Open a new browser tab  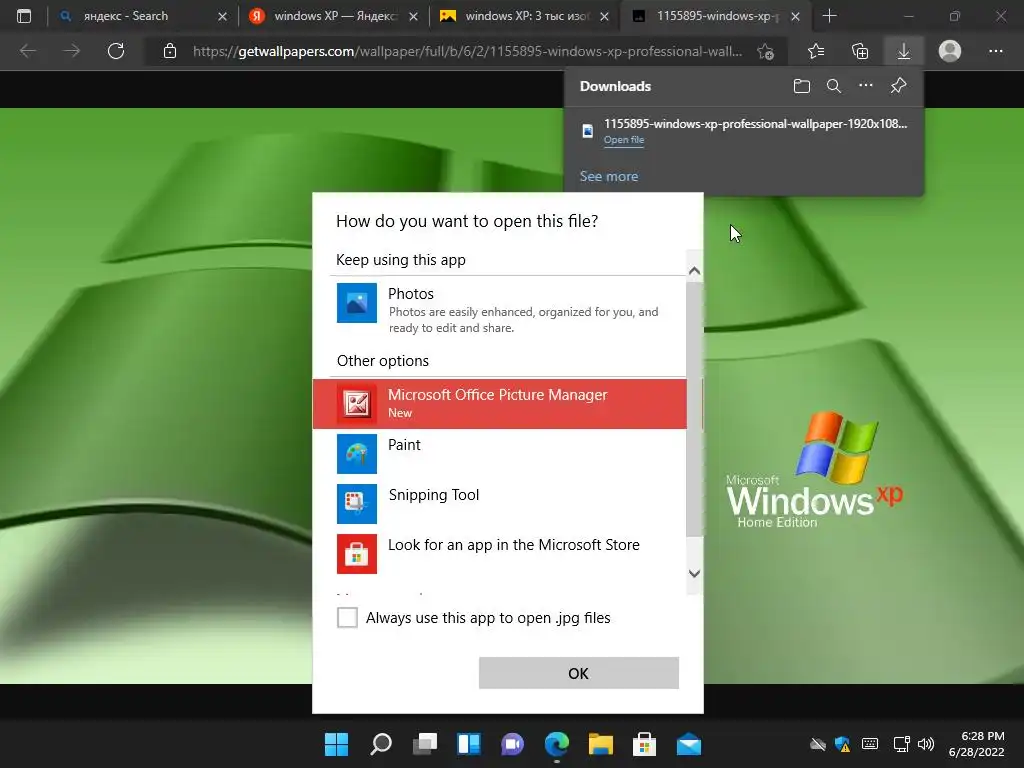coord(829,16)
